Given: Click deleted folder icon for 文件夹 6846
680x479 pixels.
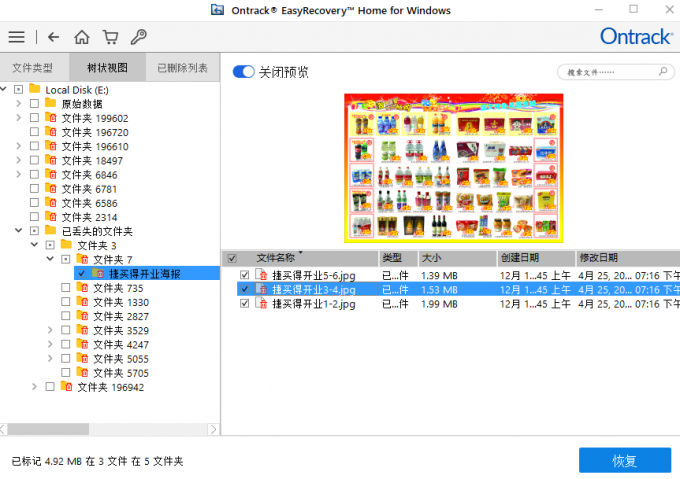Looking at the screenshot, I should 51,174.
